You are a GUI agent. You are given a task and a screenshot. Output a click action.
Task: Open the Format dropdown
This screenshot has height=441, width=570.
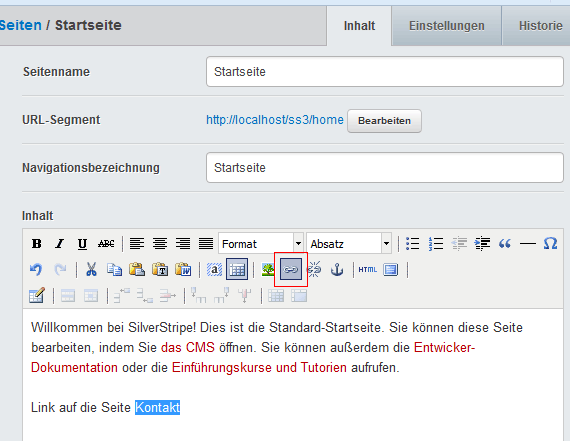point(261,243)
